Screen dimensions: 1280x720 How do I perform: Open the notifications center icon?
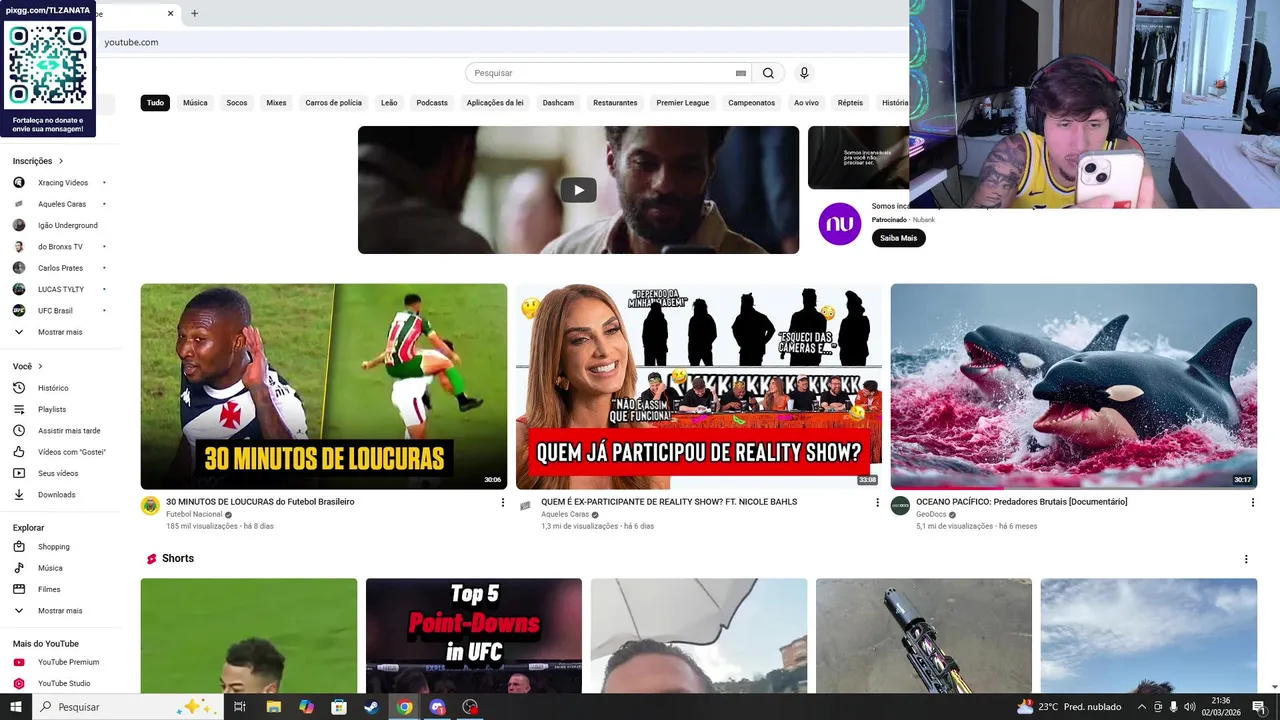click(1259, 707)
